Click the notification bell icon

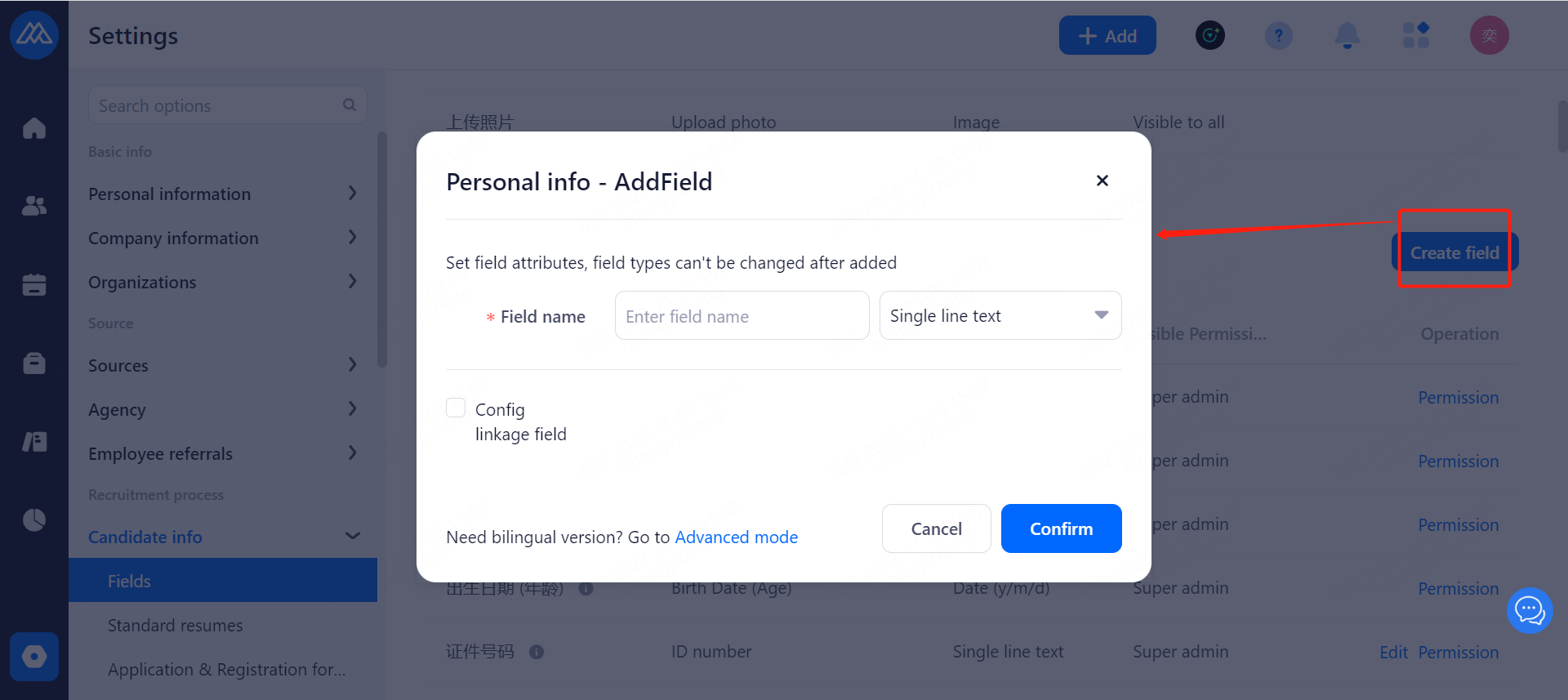(1347, 35)
